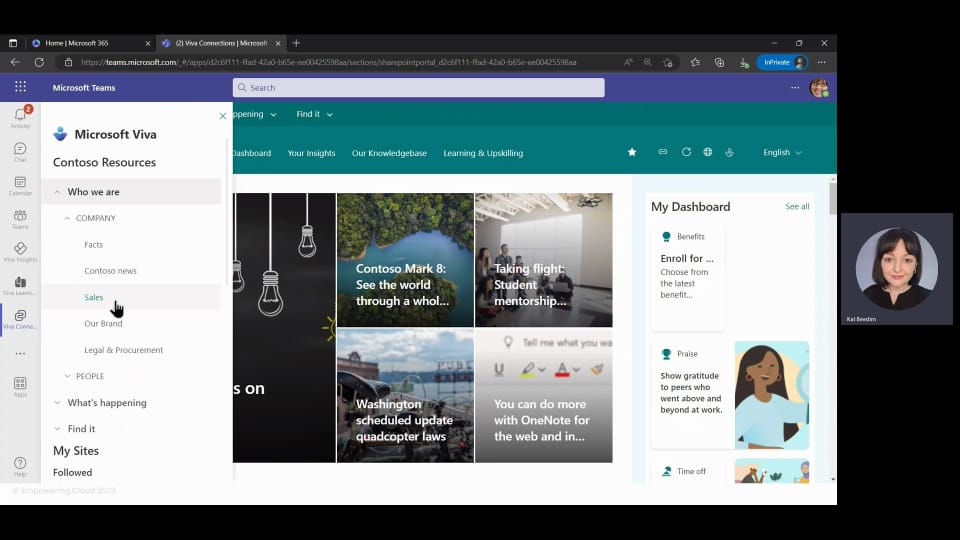Open Chat in the Teams sidebar

pos(20,152)
